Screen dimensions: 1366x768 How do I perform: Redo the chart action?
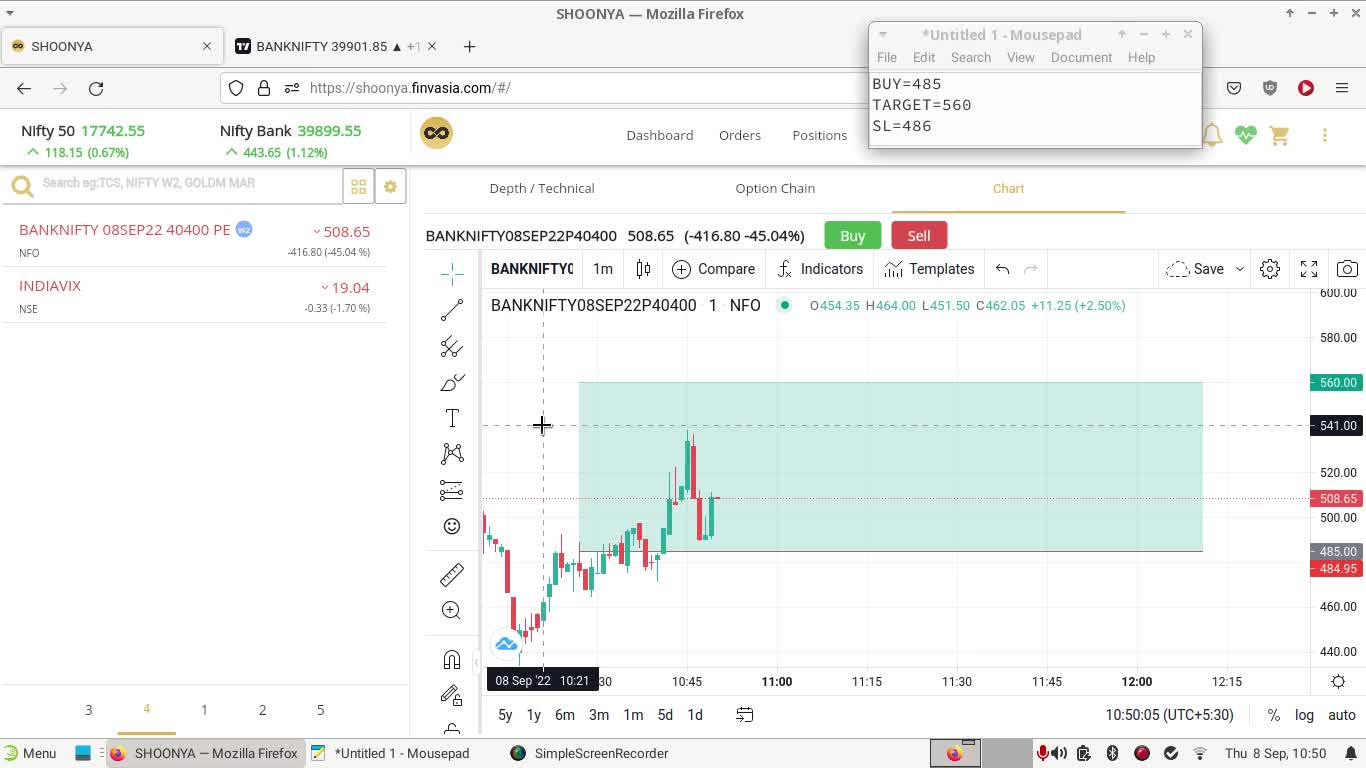tap(1031, 269)
